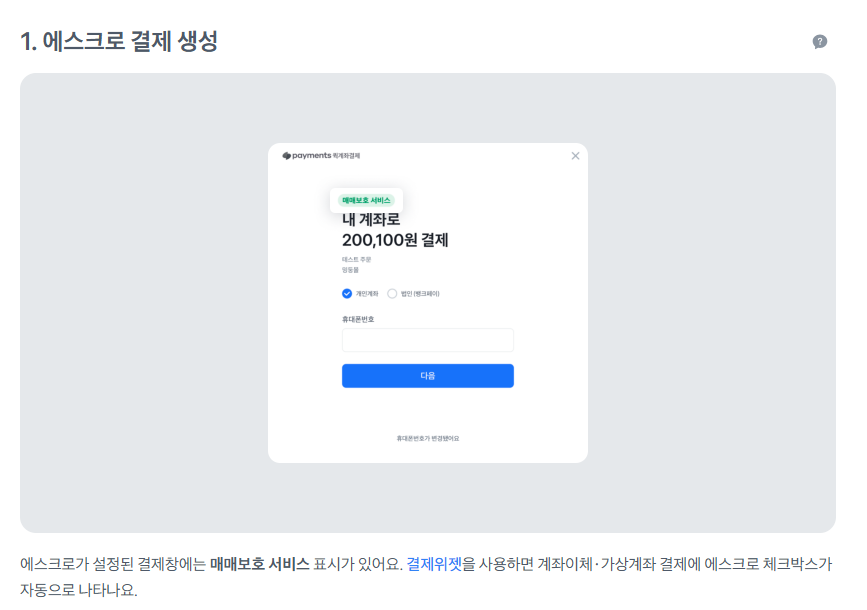Focus the 휴대폰번호 input field
Viewport: 867px width, 610px height.
(427, 340)
